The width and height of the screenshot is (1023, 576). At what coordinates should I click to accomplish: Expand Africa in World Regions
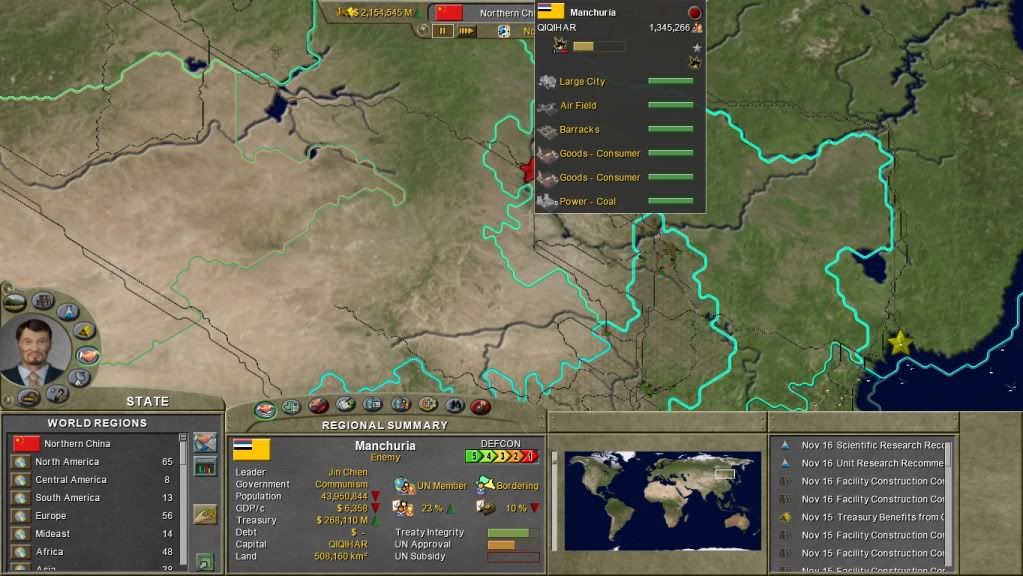tap(94, 552)
